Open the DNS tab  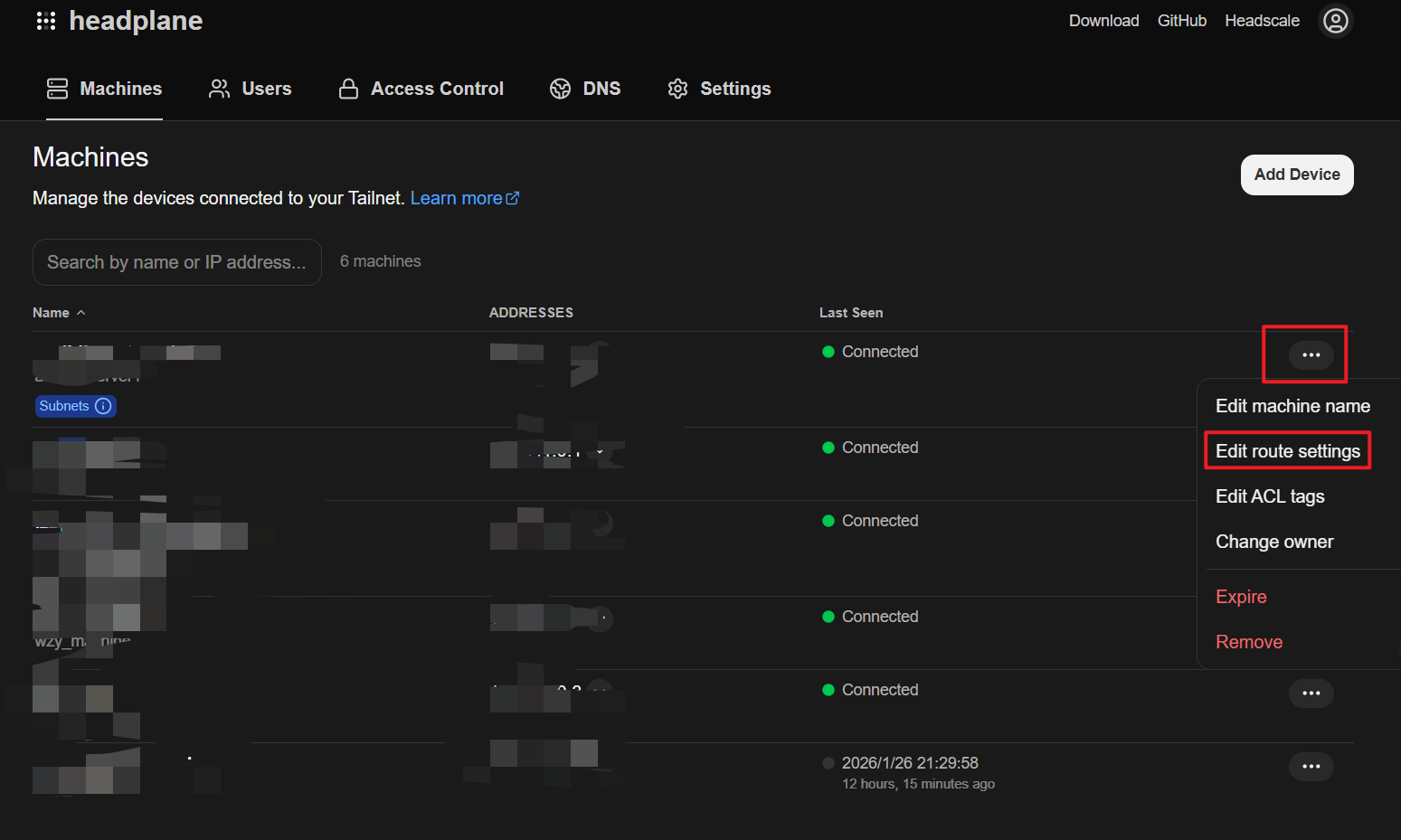pyautogui.click(x=585, y=89)
